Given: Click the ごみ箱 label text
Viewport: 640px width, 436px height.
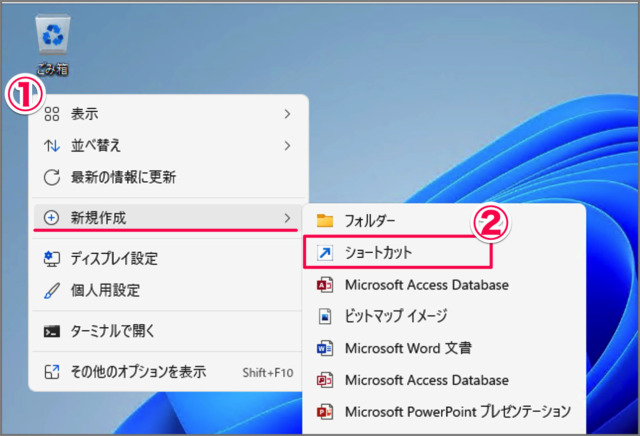Looking at the screenshot, I should pyautogui.click(x=53, y=69).
